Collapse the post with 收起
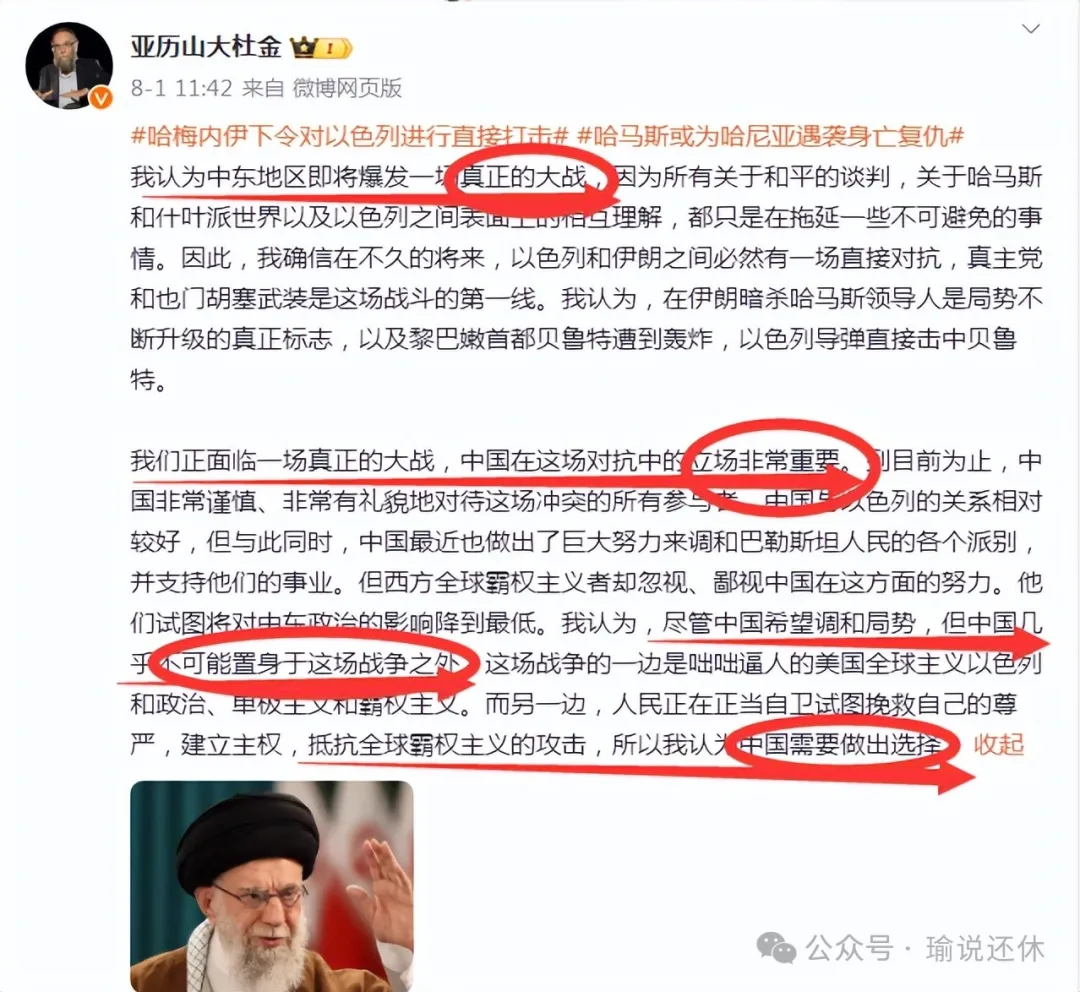Screen dimensions: 1080x992 [x=999, y=744]
